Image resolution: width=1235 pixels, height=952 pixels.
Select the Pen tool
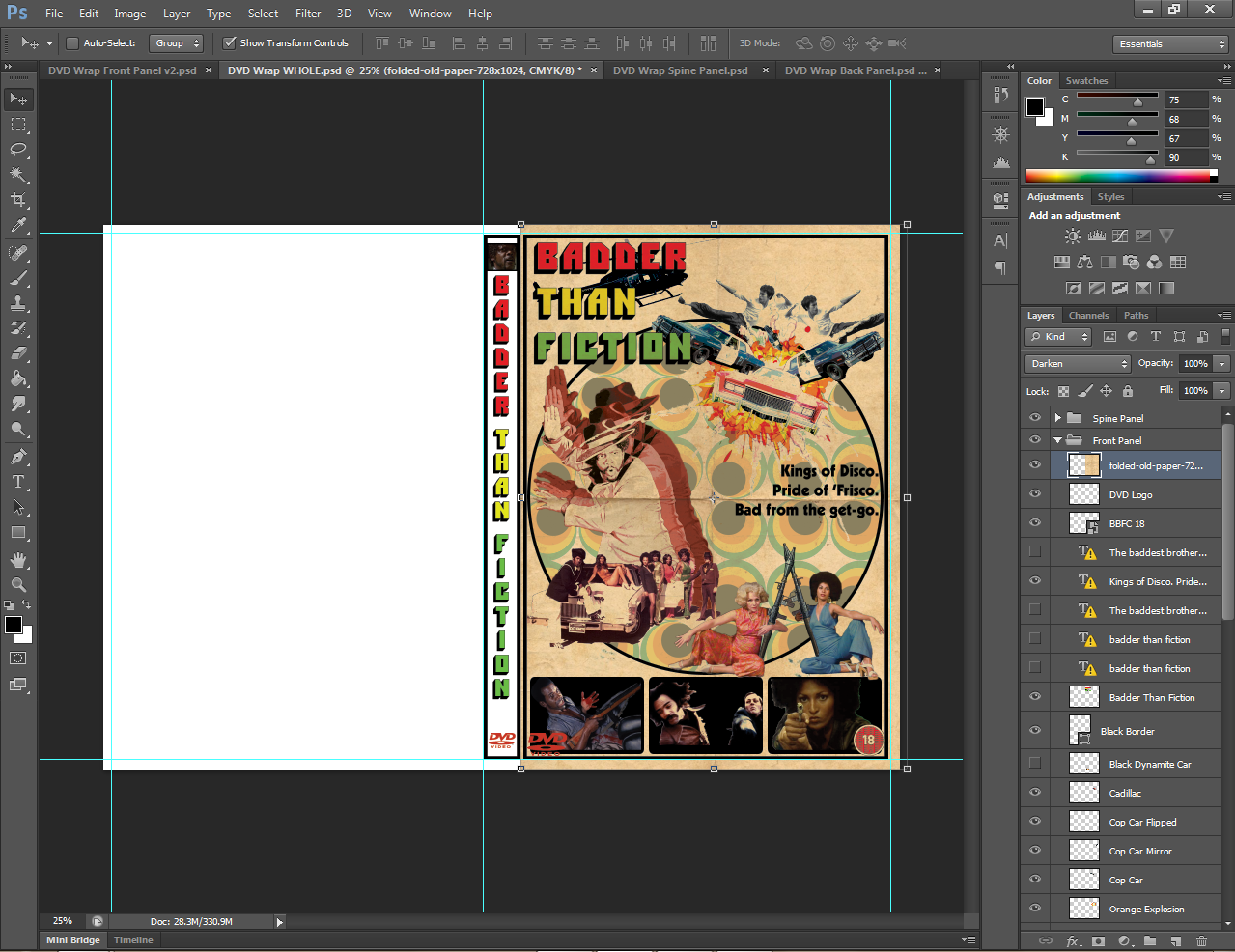pyautogui.click(x=18, y=457)
